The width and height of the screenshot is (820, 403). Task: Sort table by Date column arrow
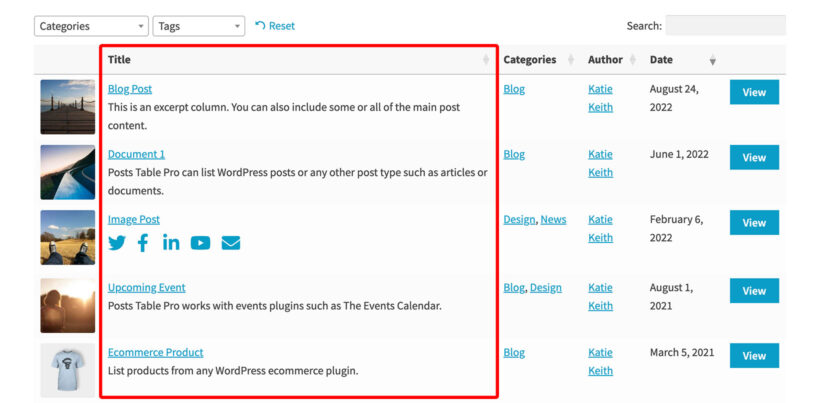pyautogui.click(x=712, y=60)
